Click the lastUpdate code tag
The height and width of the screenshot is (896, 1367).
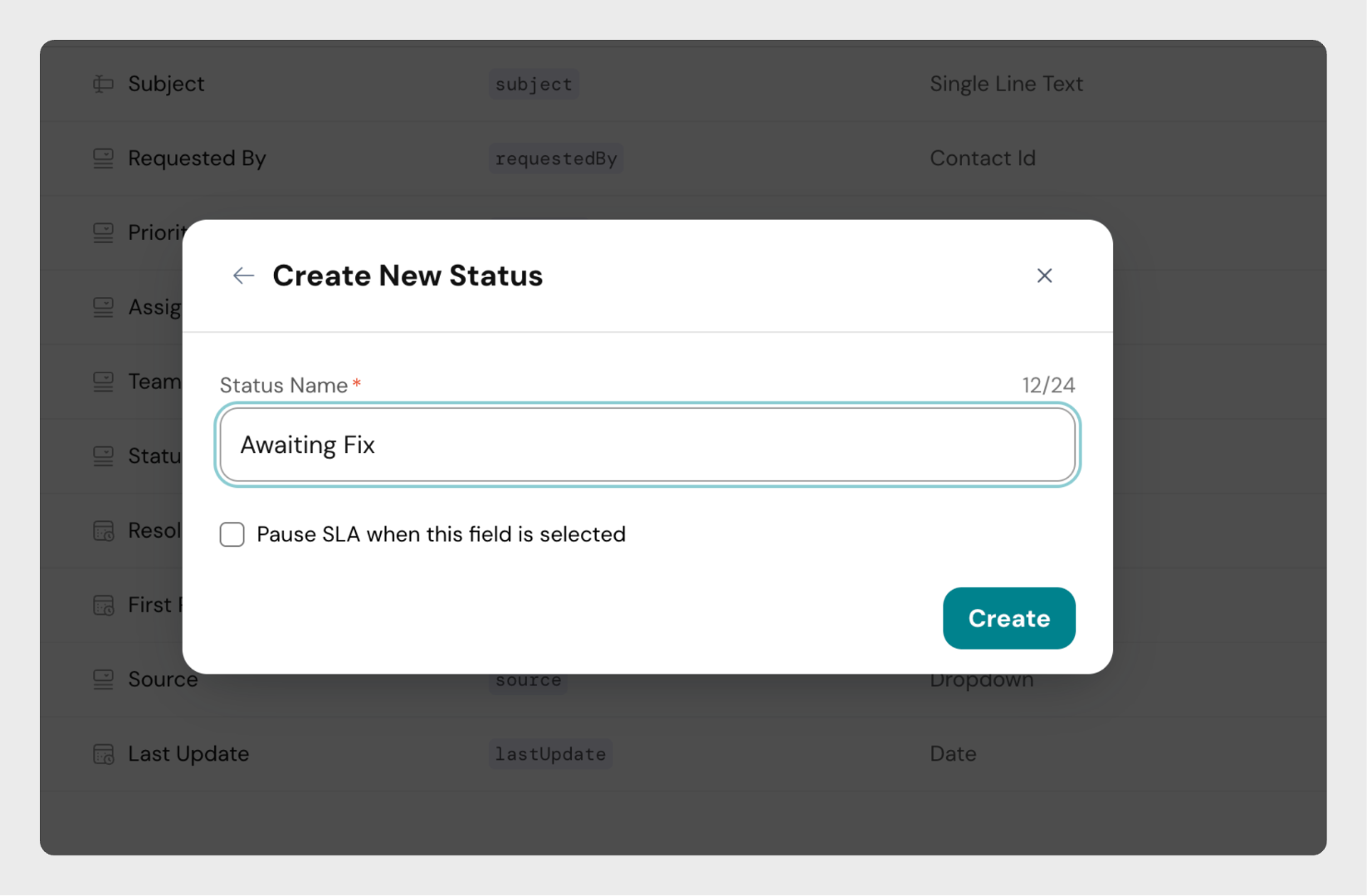(x=550, y=754)
